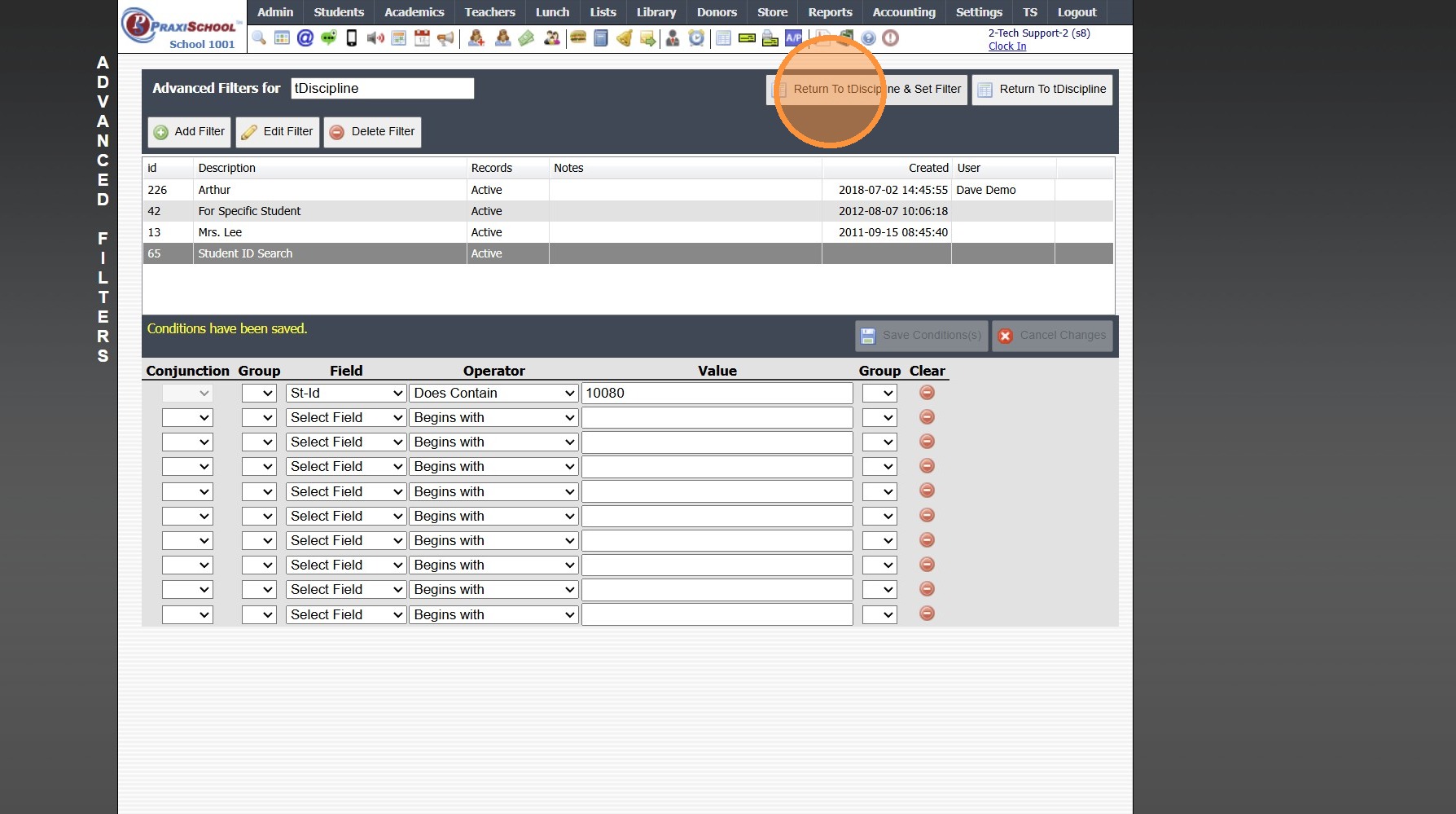Click the Delete Filter button

click(372, 131)
